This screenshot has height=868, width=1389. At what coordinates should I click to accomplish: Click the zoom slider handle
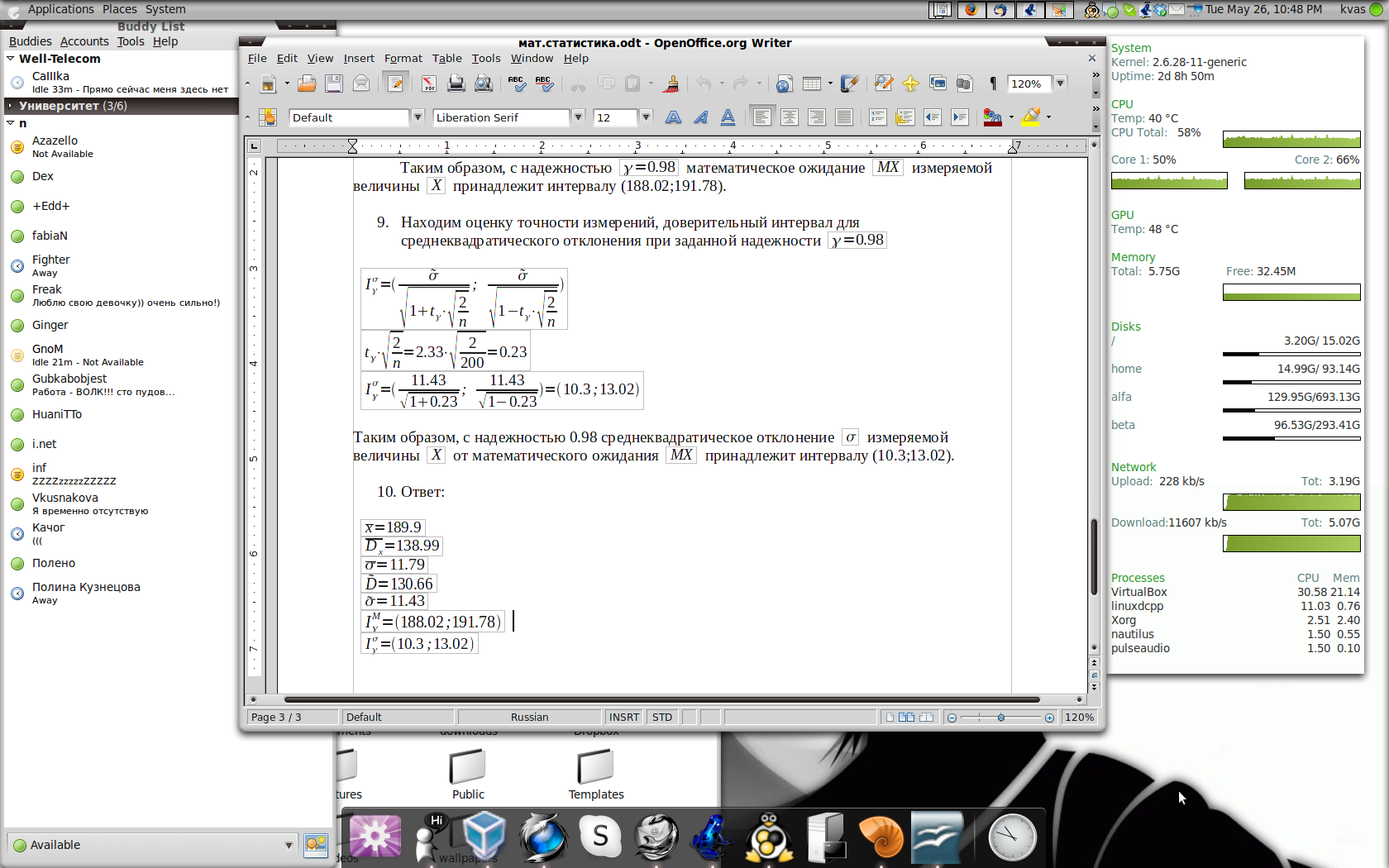pos(1001,718)
